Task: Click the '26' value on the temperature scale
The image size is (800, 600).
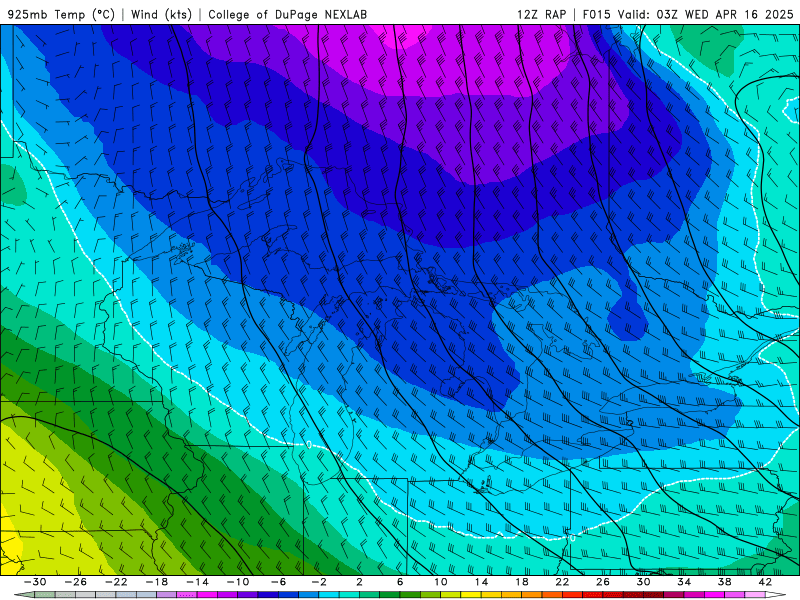Action: tap(603, 582)
